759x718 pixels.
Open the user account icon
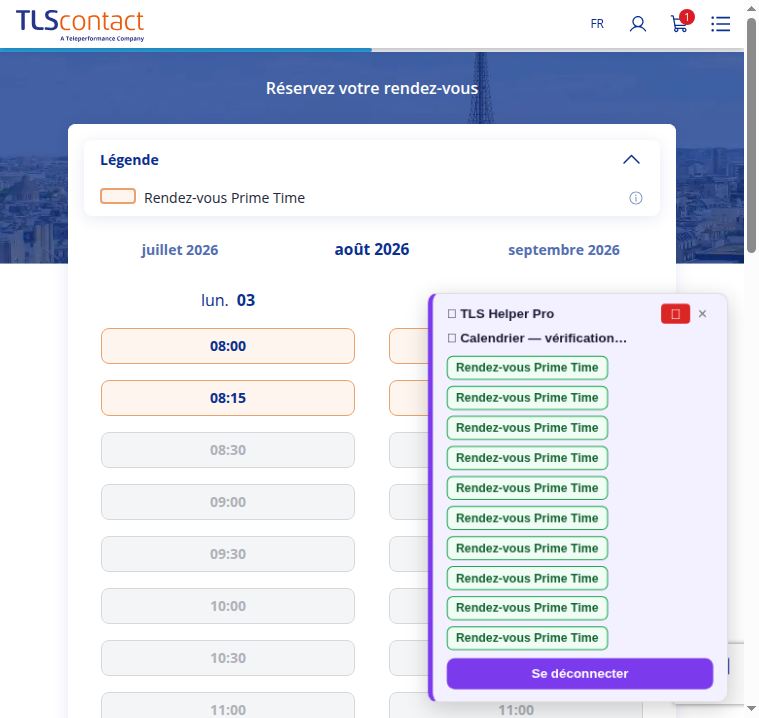pos(638,23)
